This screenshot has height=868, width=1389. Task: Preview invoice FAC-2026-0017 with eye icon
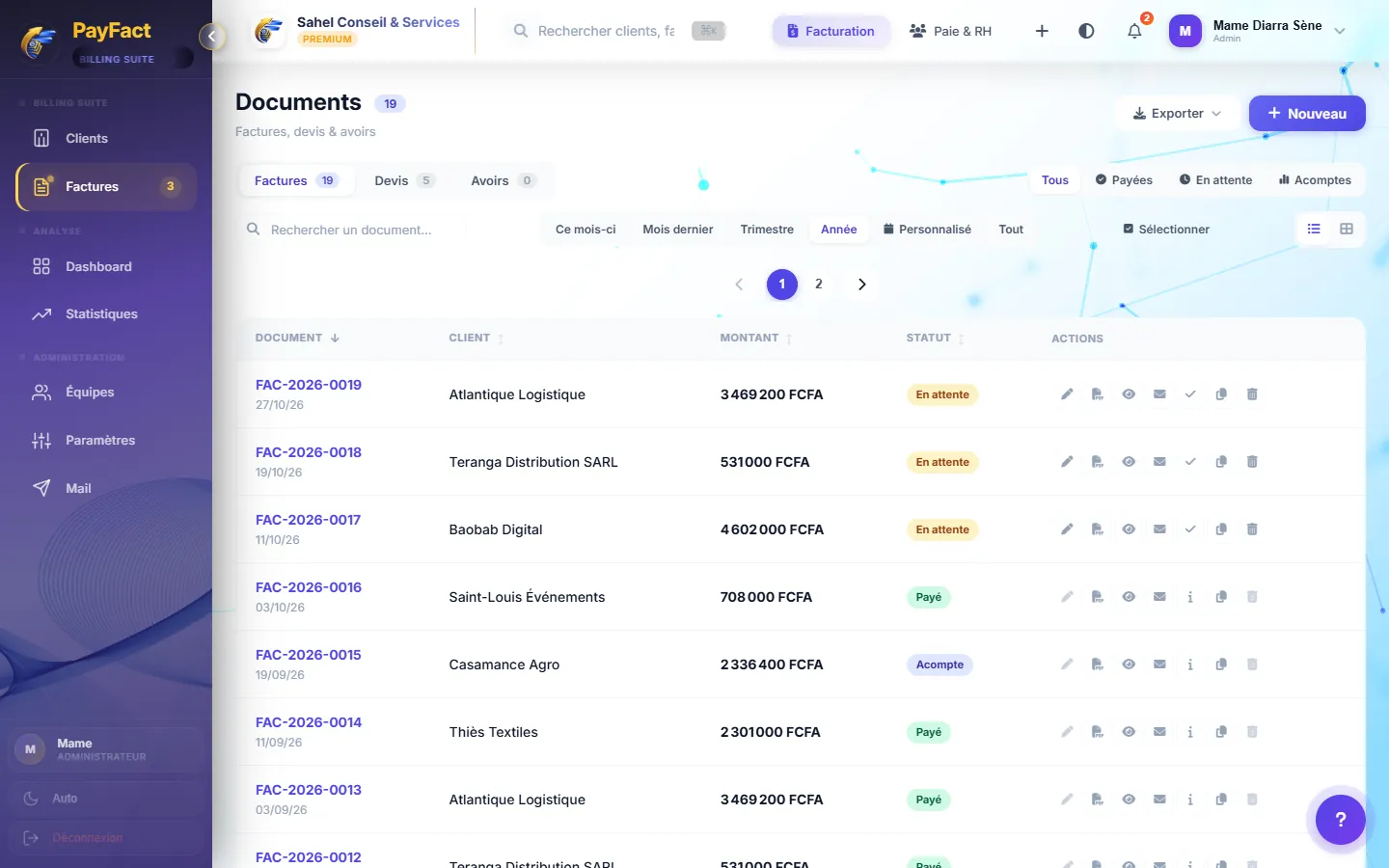pyautogui.click(x=1129, y=529)
